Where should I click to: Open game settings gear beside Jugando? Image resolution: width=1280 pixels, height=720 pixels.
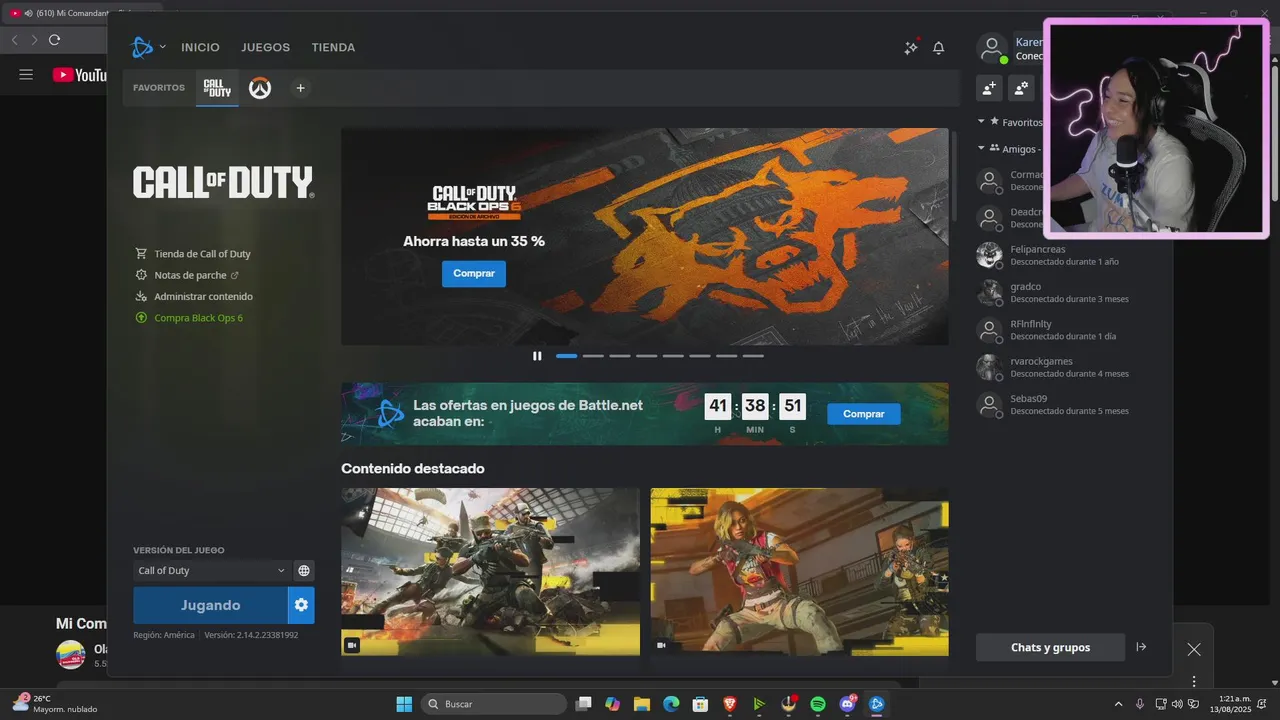pos(301,605)
